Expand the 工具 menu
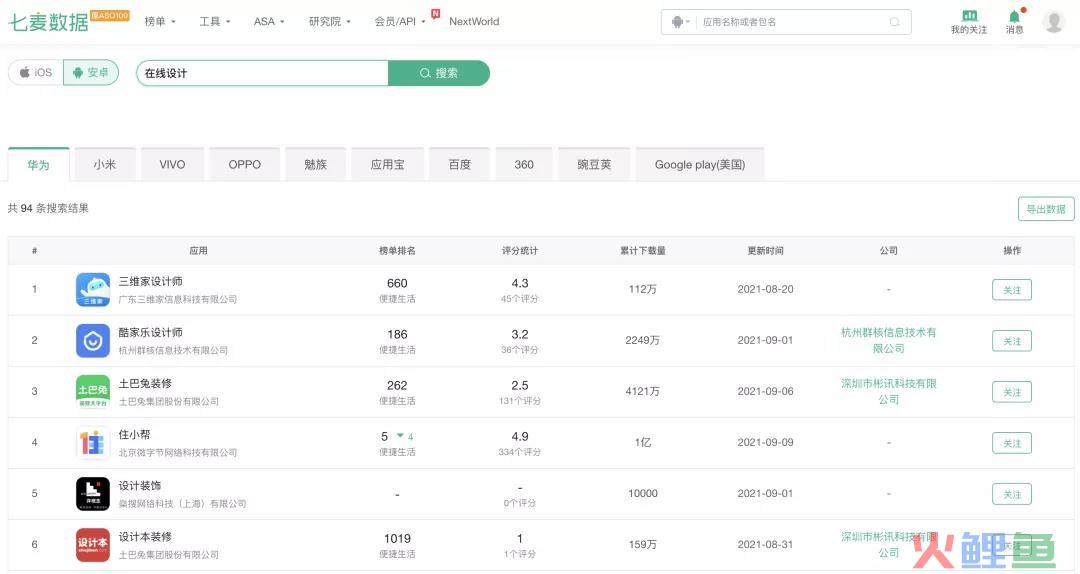 [x=215, y=21]
